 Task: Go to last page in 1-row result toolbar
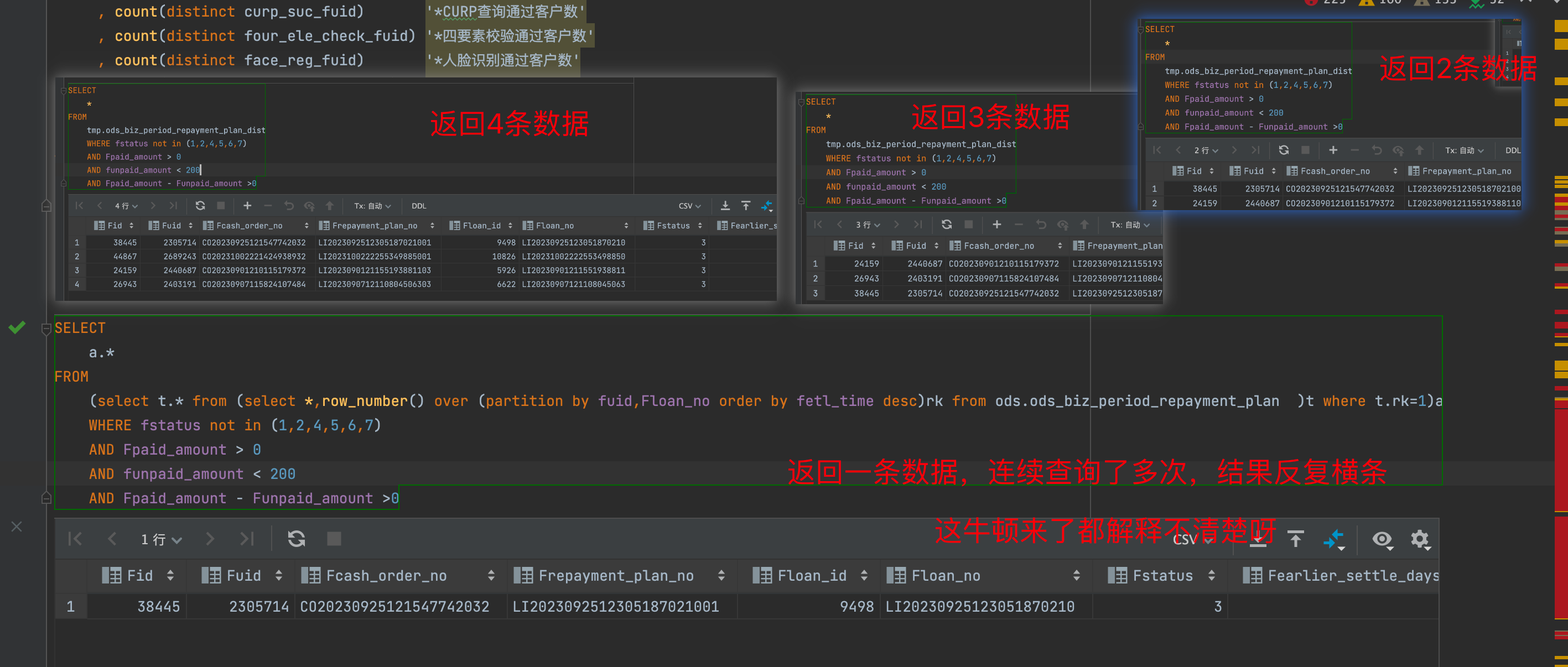247,539
